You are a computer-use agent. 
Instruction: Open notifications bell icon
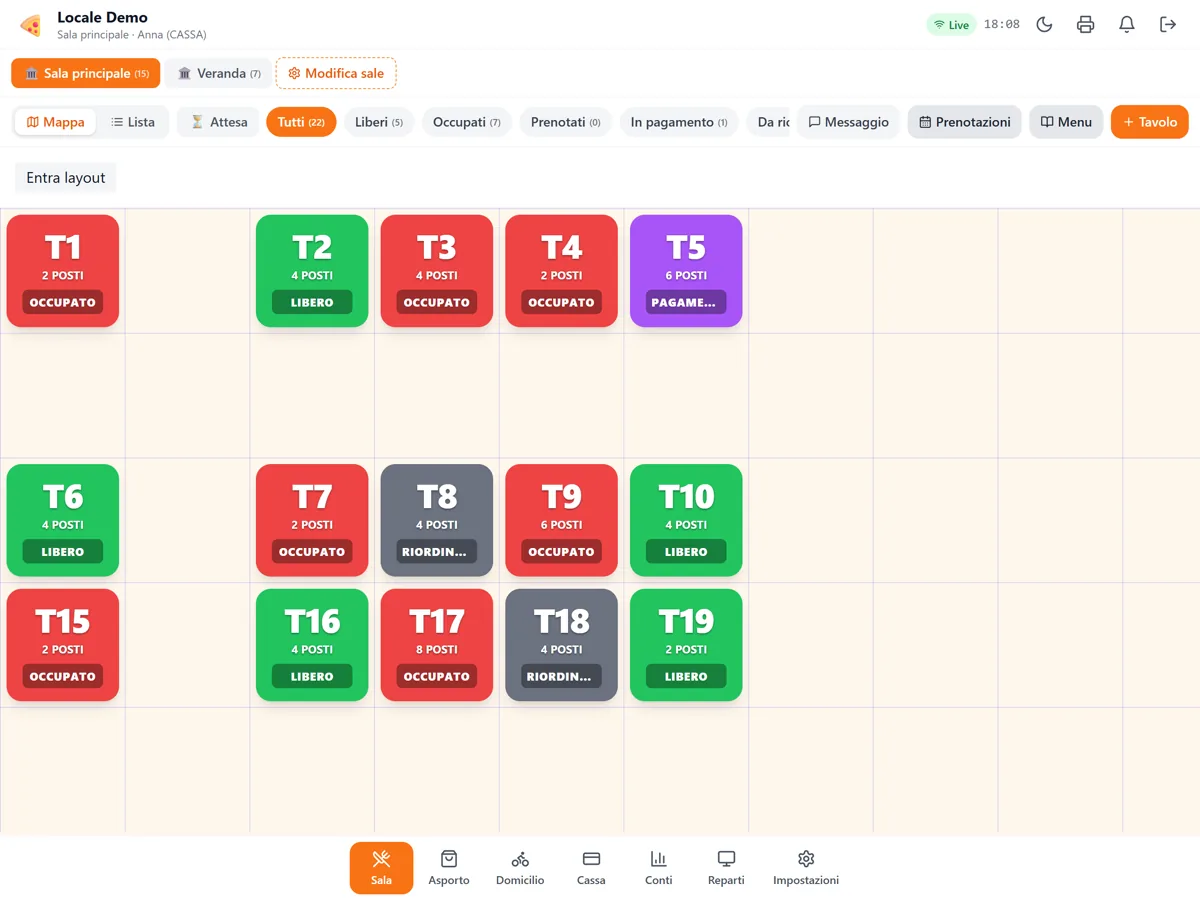click(x=1126, y=25)
